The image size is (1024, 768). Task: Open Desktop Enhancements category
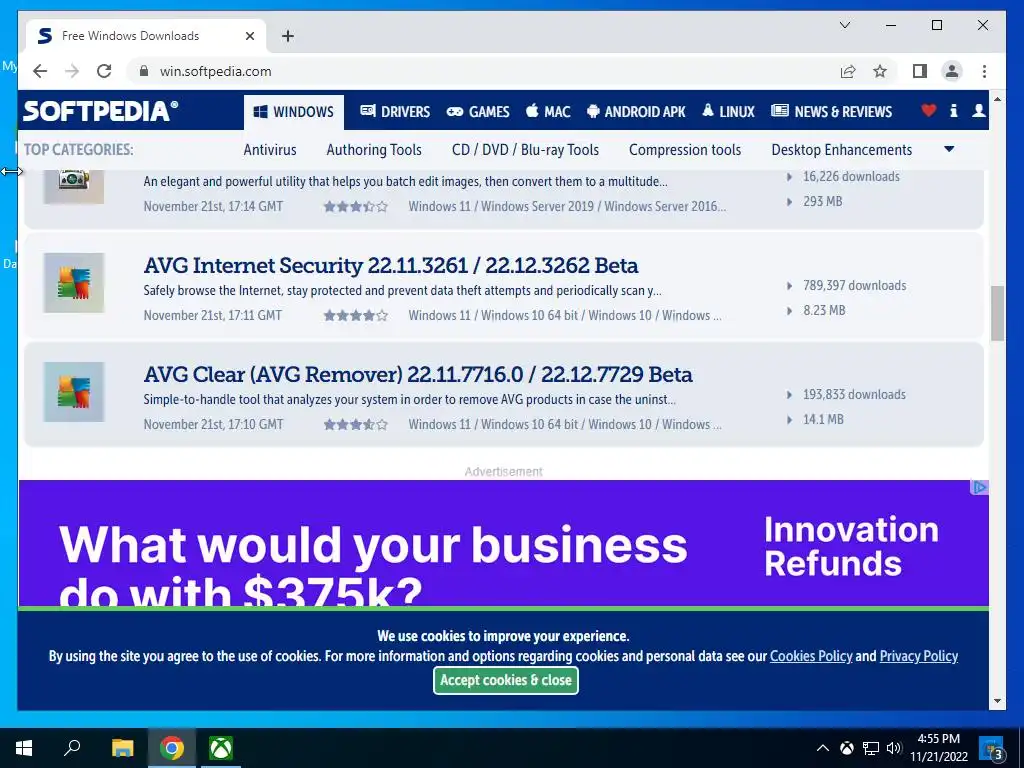pyautogui.click(x=842, y=150)
